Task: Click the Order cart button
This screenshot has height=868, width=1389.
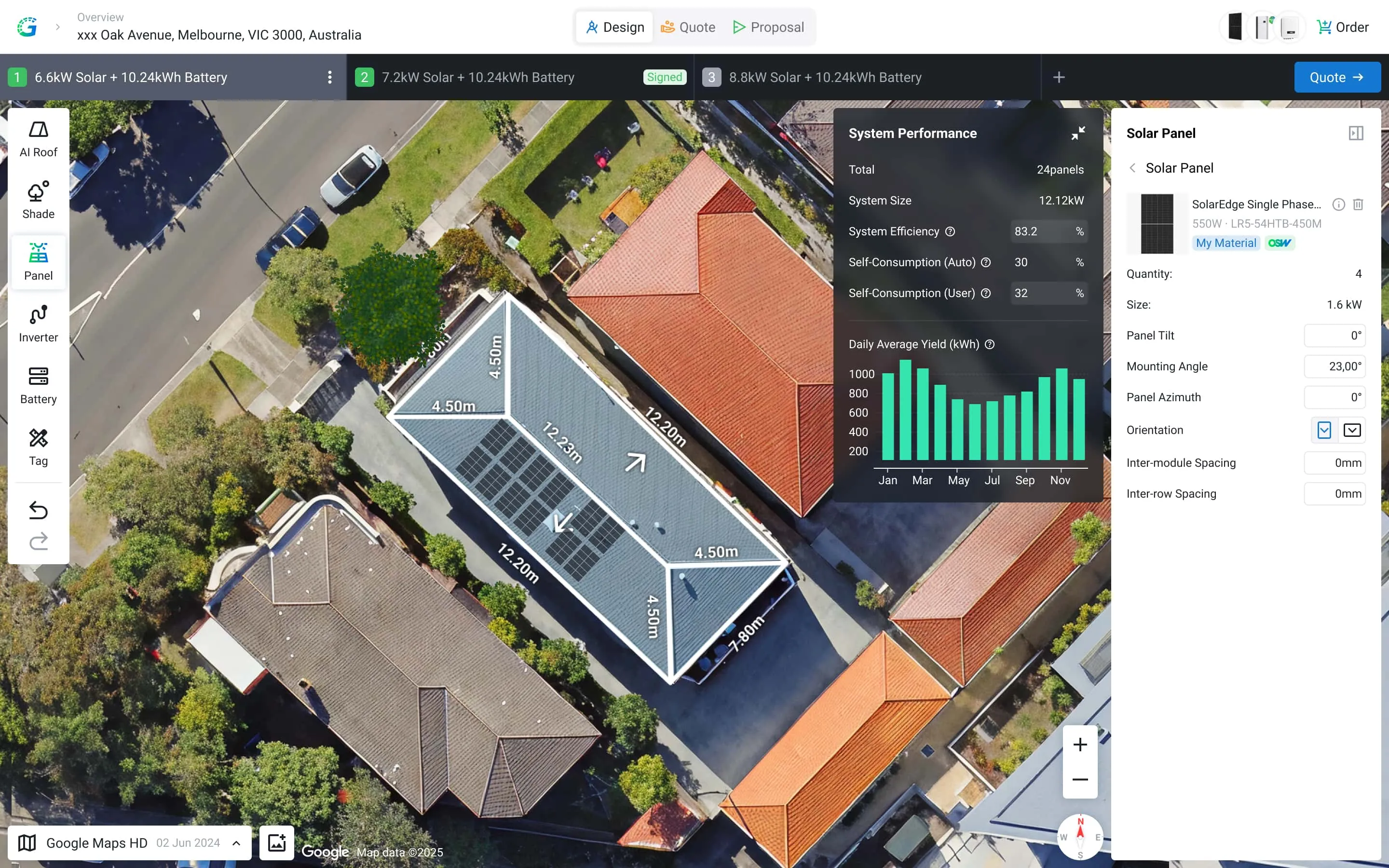Action: [x=1343, y=27]
